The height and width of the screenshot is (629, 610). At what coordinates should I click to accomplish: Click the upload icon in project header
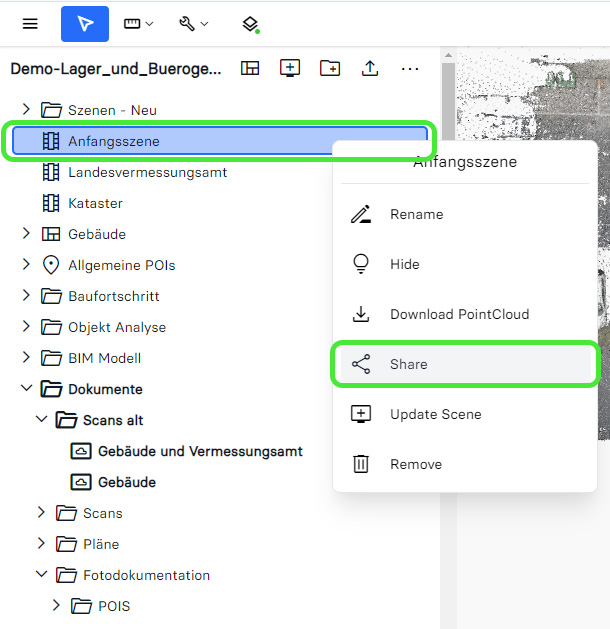[x=370, y=68]
